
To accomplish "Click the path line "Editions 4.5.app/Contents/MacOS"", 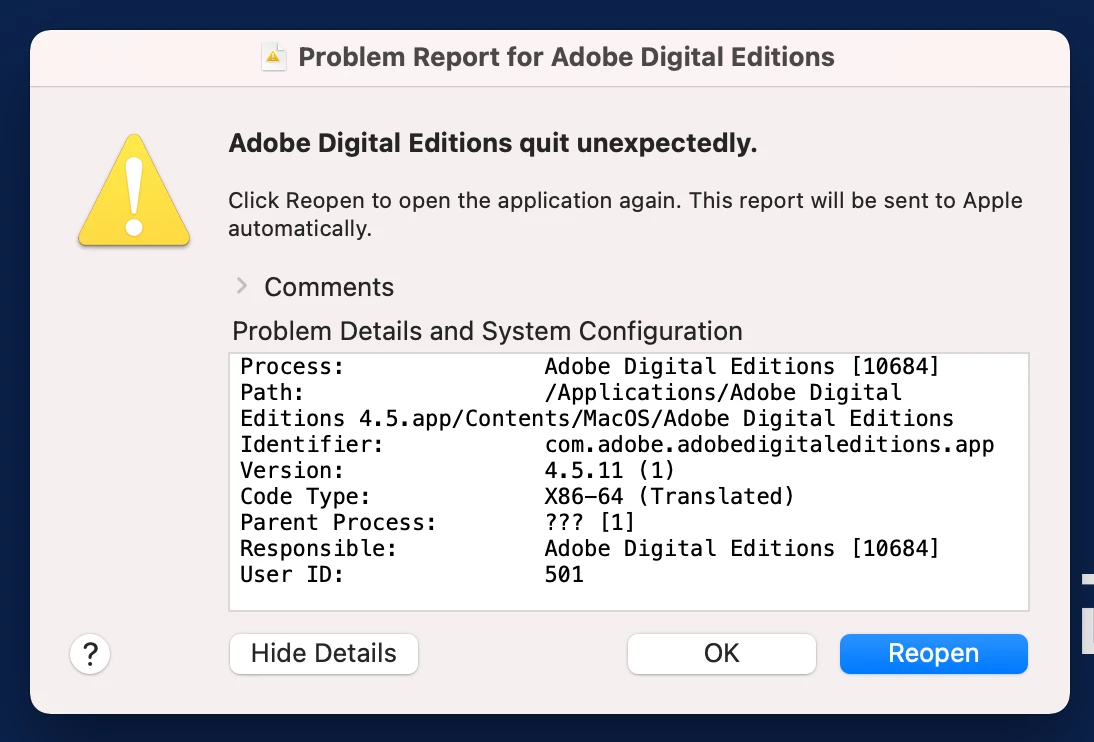I will coord(597,418).
